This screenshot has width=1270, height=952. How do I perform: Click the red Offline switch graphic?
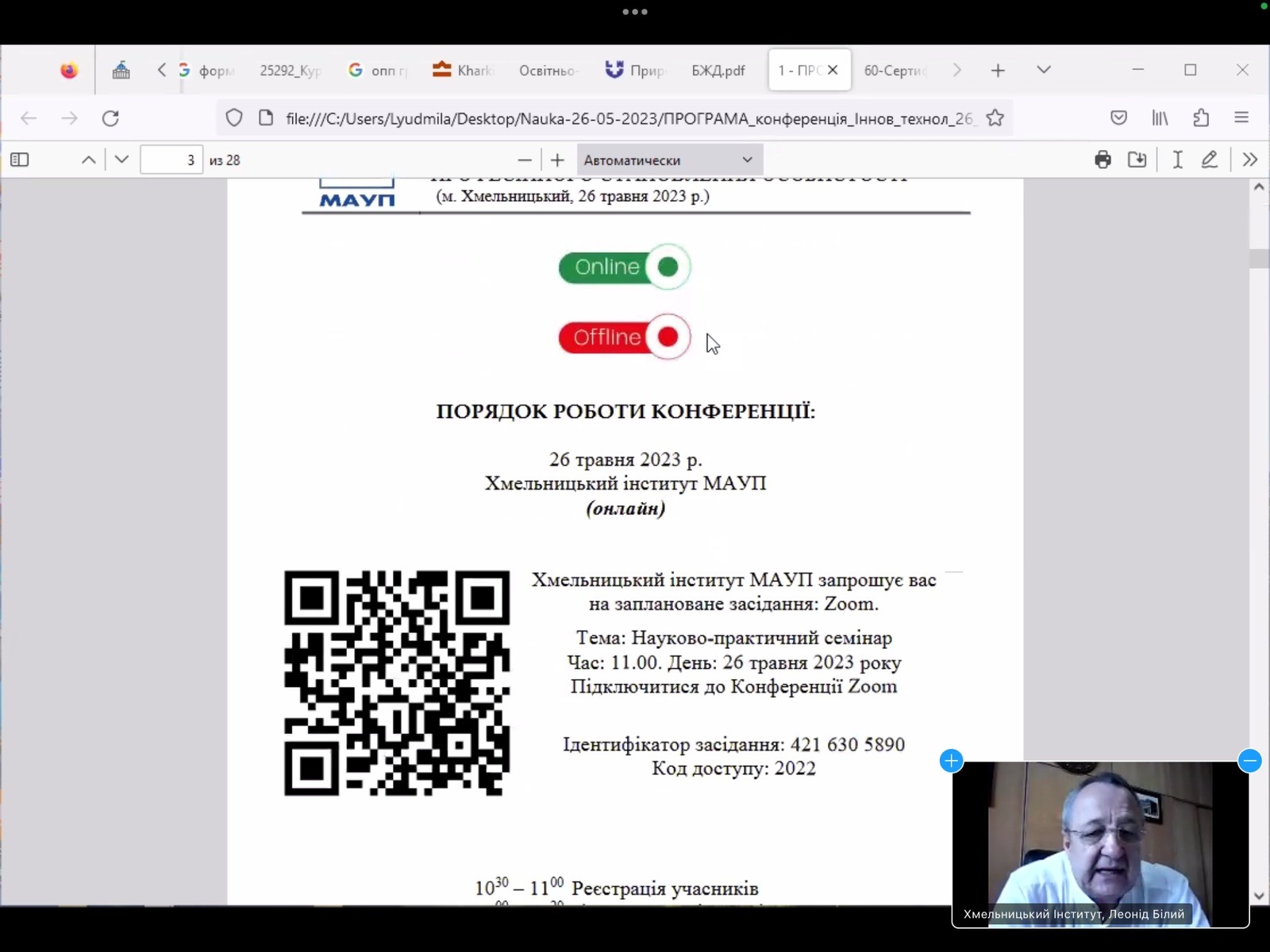coord(624,337)
